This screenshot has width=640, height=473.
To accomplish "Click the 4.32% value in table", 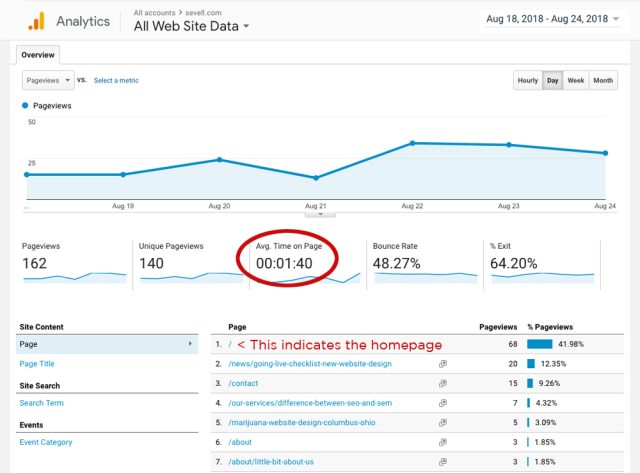I will pos(546,403).
